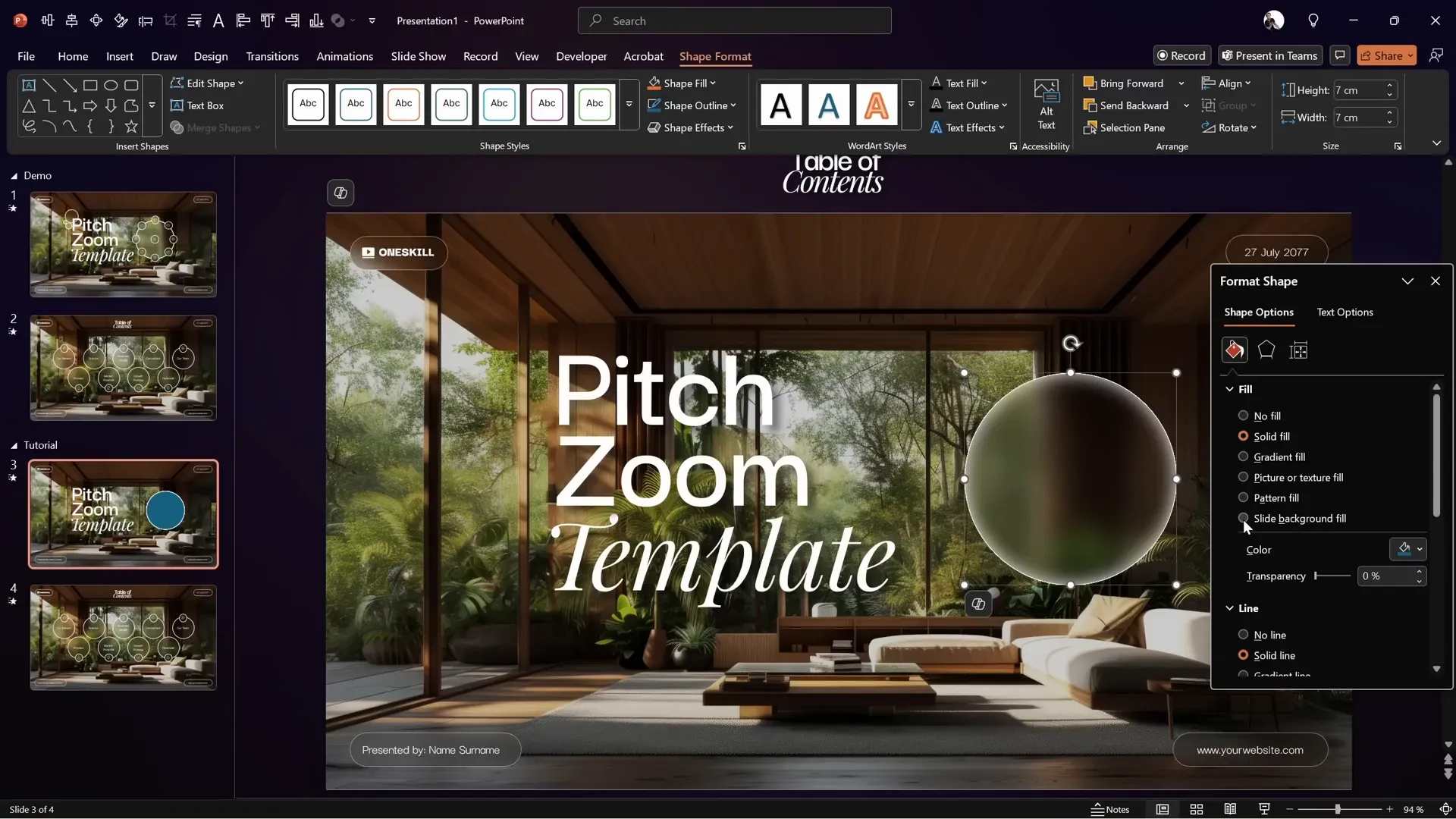Screen dimensions: 1456x819
Task: Open the fill Color picker
Action: pos(1408,549)
